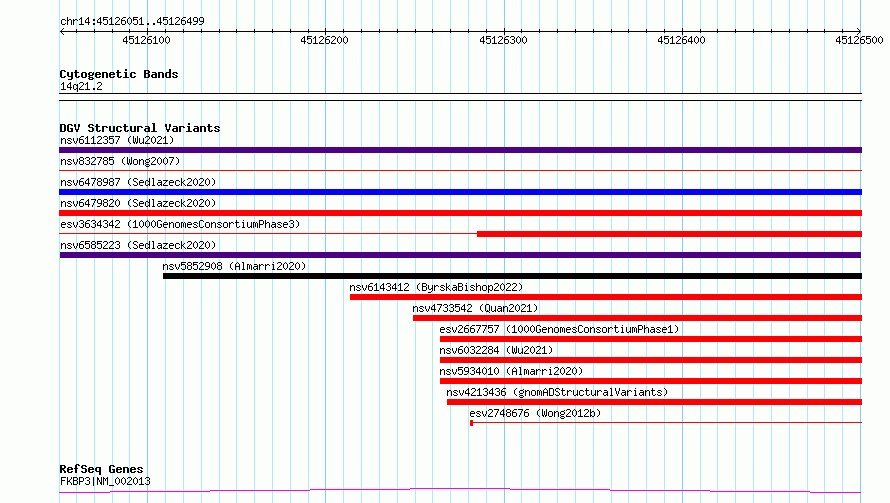Open nsv4213436 (gnomADStructuralVariants) label

(x=557, y=392)
